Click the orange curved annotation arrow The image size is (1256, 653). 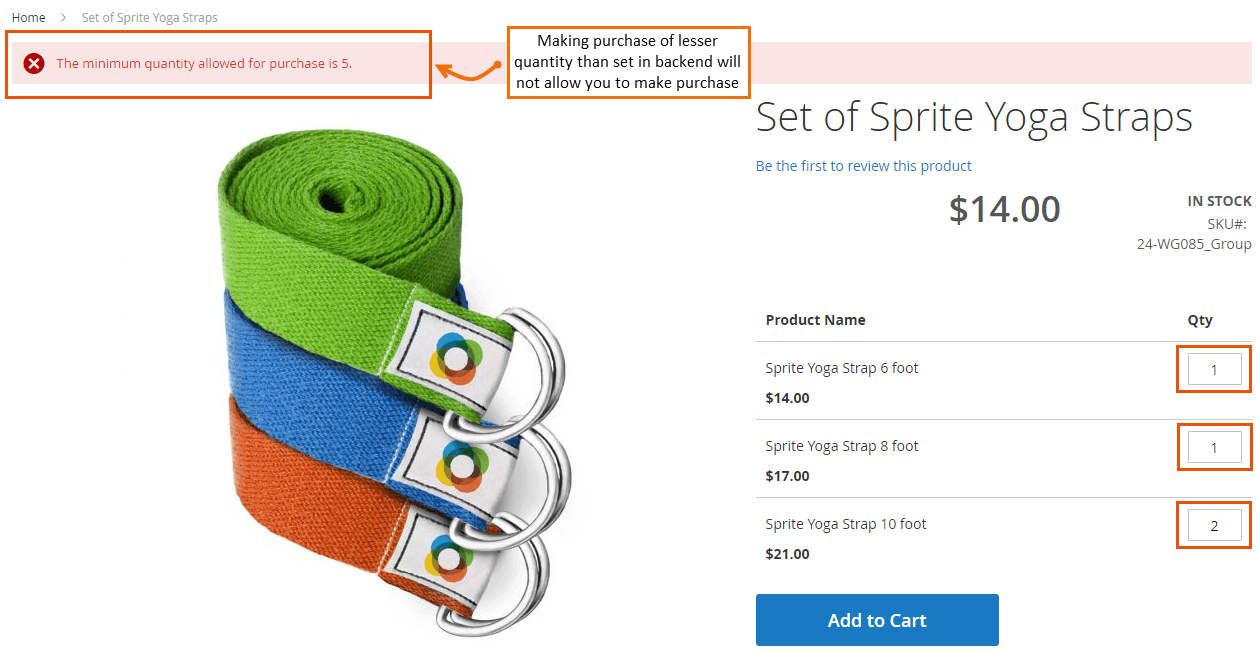pos(467,70)
